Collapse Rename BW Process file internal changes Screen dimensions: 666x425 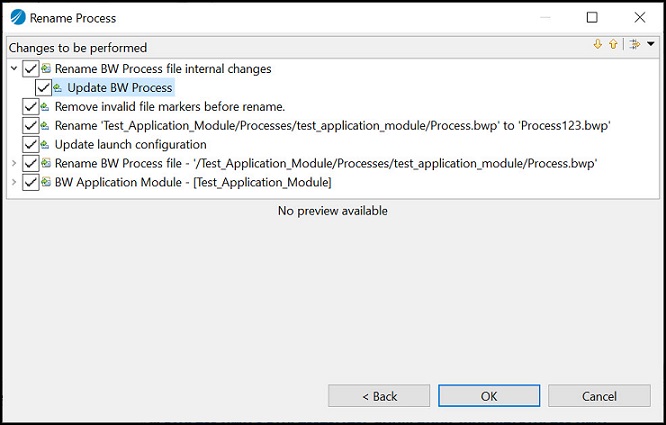[14, 68]
